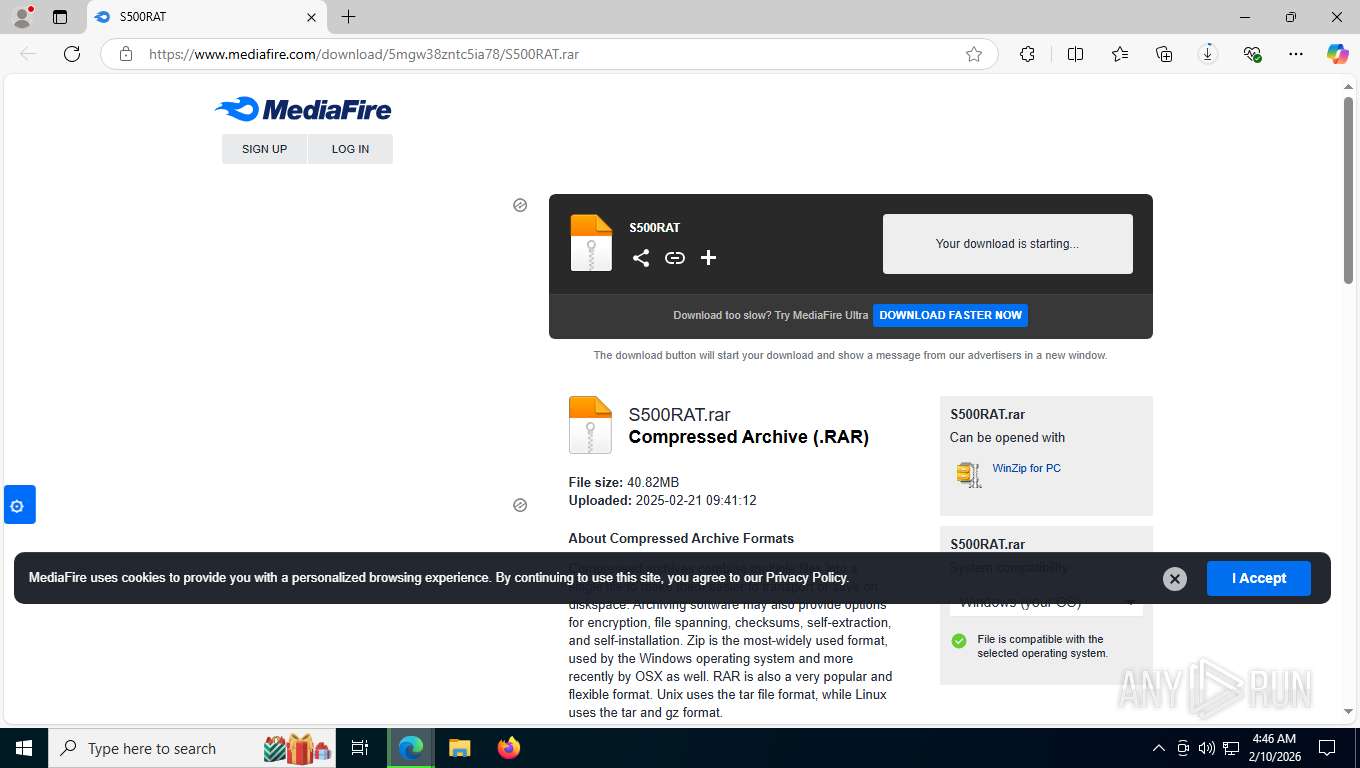Open File Explorer from the taskbar
Image resolution: width=1360 pixels, height=768 pixels.
pos(459,748)
